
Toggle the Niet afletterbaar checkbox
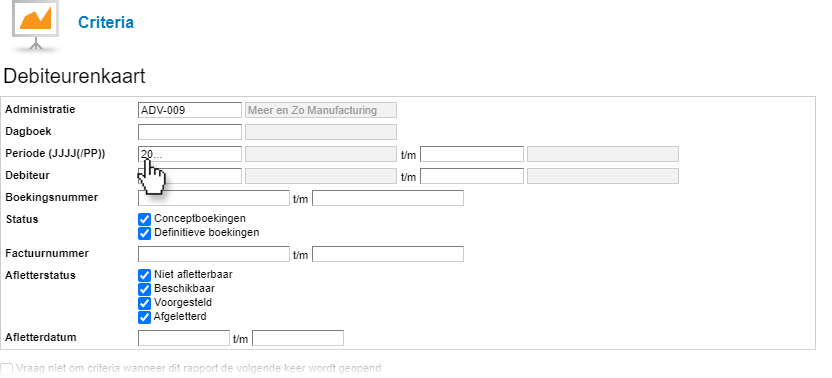(144, 276)
